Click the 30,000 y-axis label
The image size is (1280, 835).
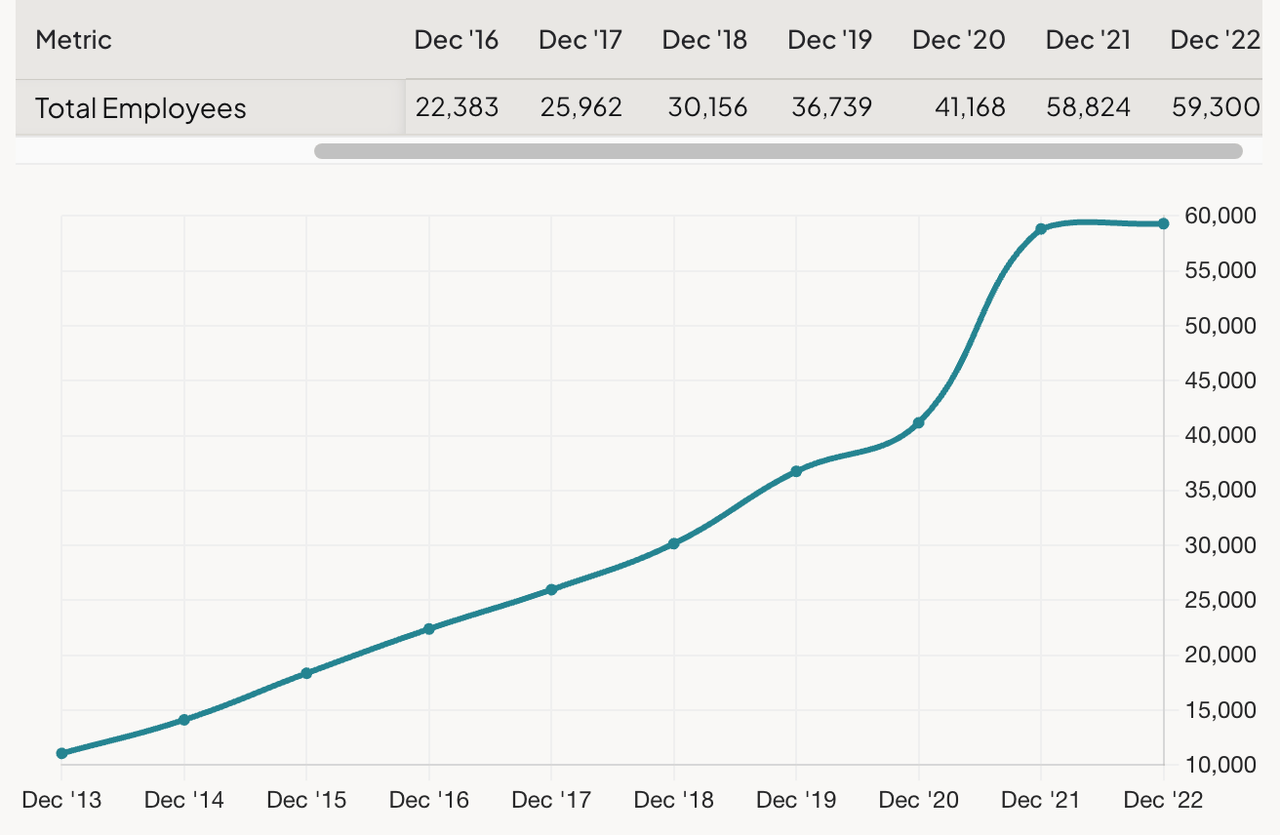1220,545
